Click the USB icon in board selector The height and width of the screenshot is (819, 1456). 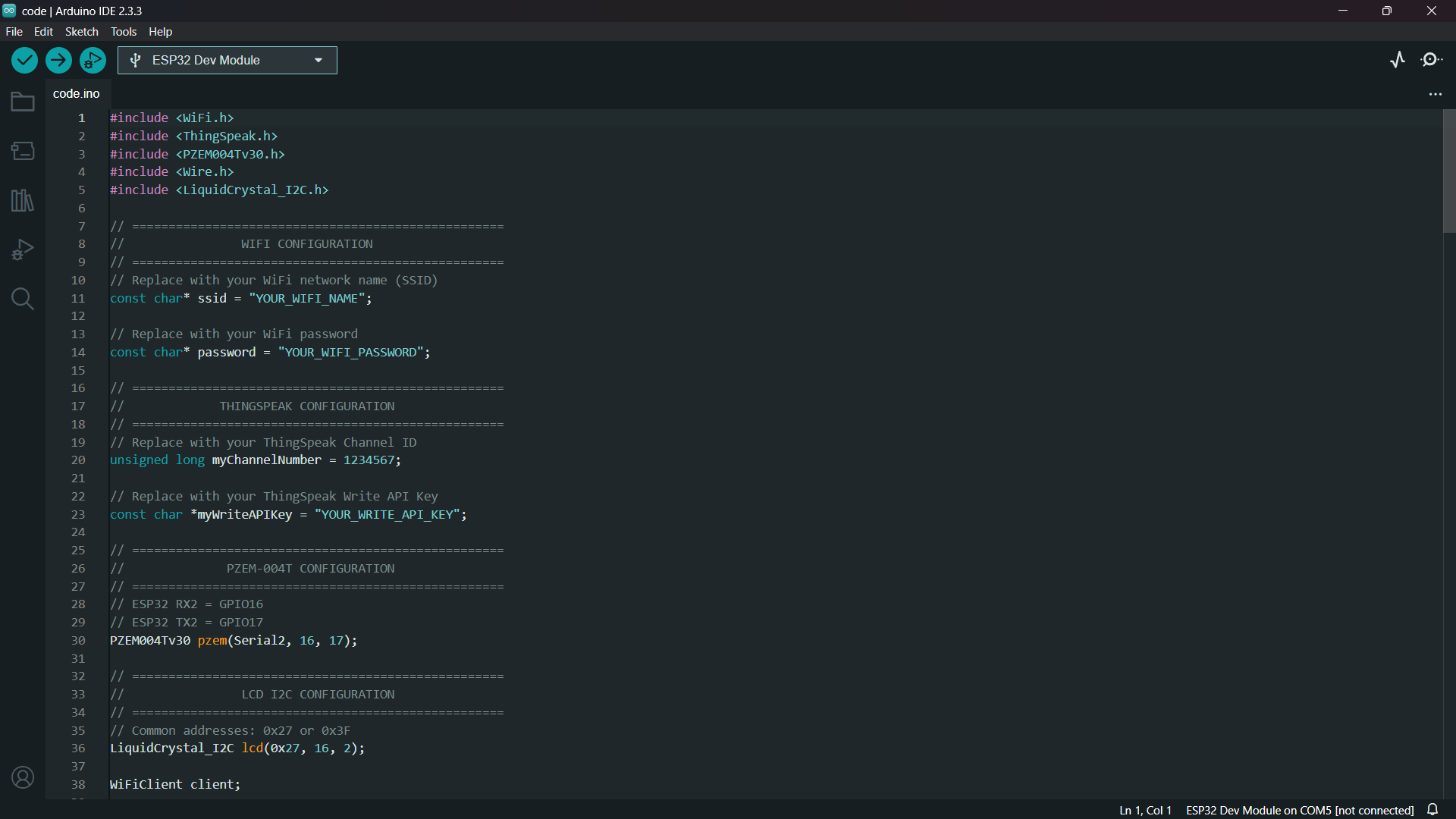[x=135, y=61]
